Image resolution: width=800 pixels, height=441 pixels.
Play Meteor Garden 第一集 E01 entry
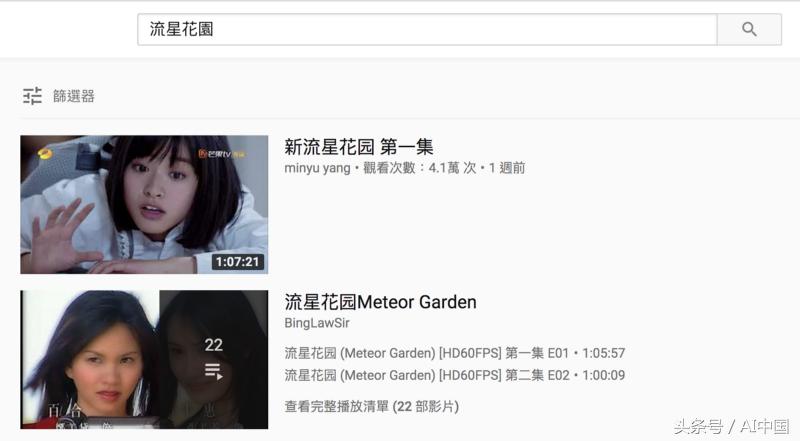(455, 353)
